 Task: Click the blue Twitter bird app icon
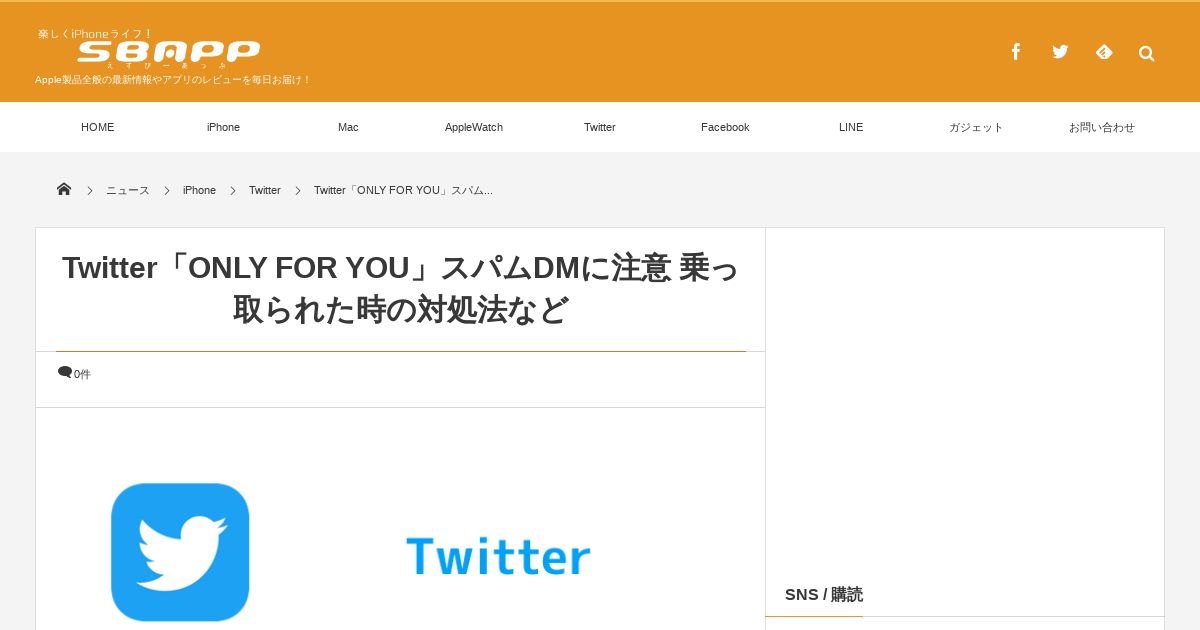(x=180, y=552)
